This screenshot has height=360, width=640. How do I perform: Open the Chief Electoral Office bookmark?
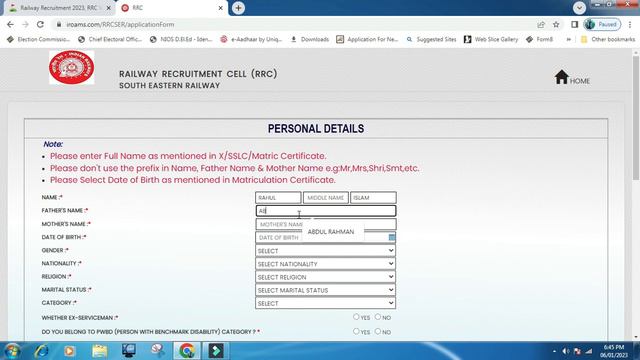tap(109, 39)
